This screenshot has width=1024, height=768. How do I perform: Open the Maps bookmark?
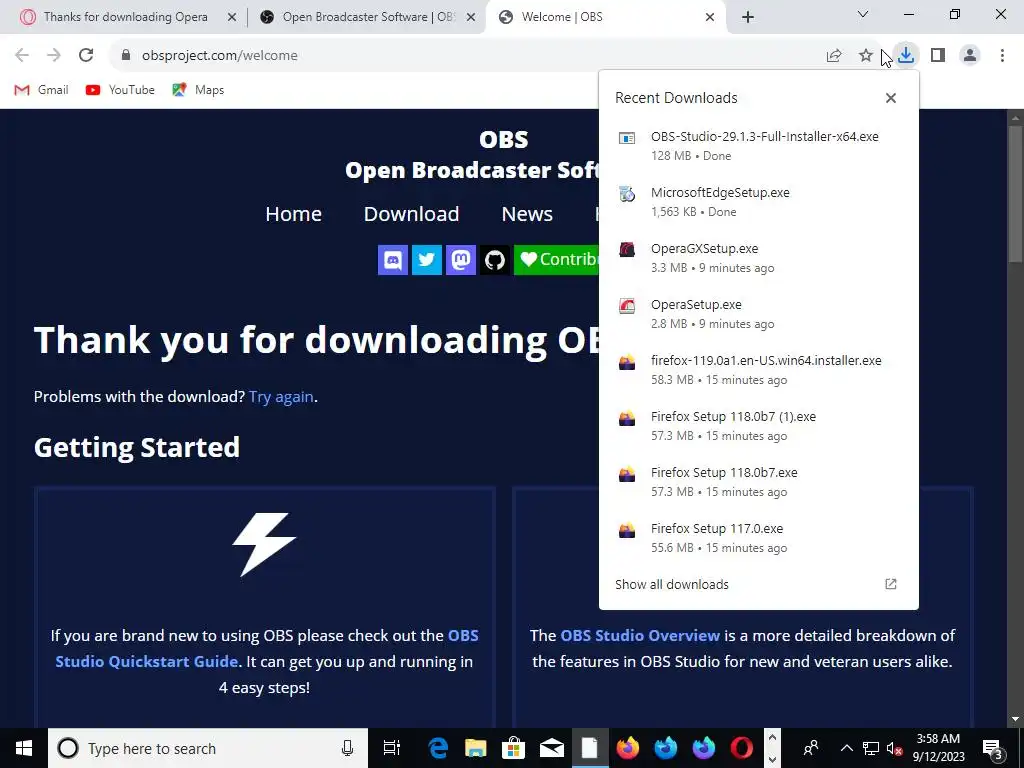click(198, 90)
